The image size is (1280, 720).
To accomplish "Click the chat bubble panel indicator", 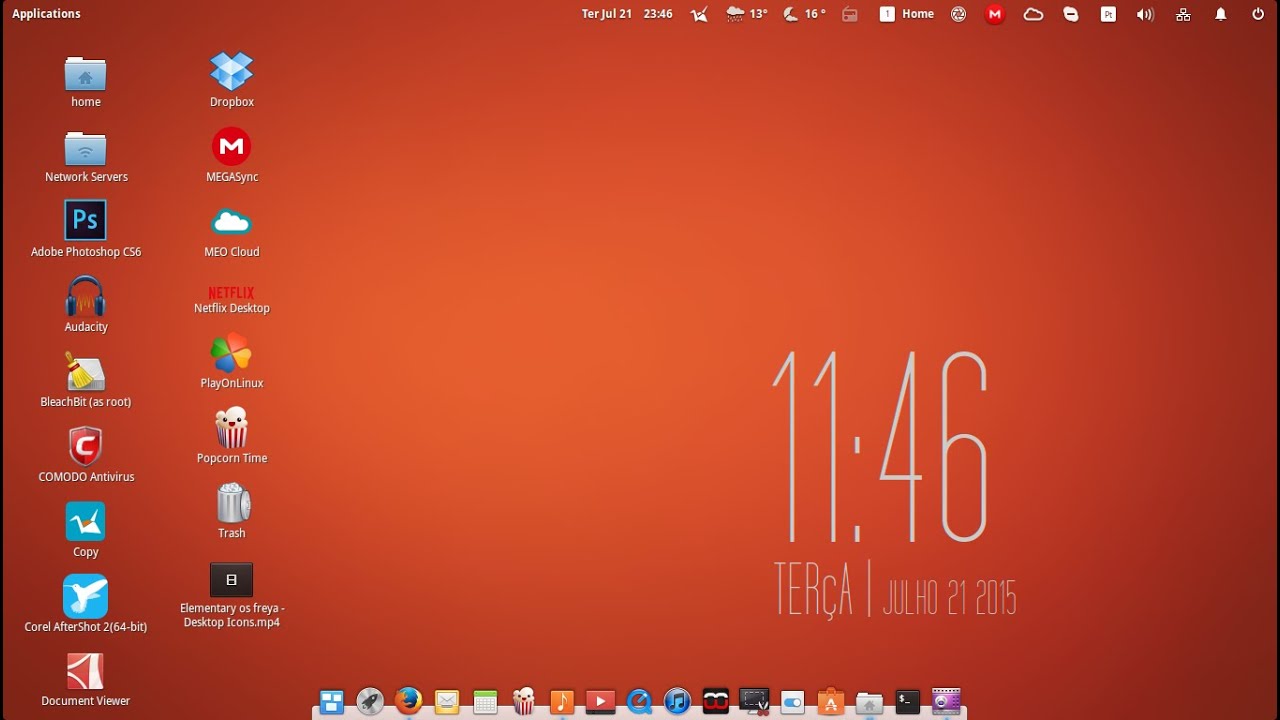I will pos(1071,14).
